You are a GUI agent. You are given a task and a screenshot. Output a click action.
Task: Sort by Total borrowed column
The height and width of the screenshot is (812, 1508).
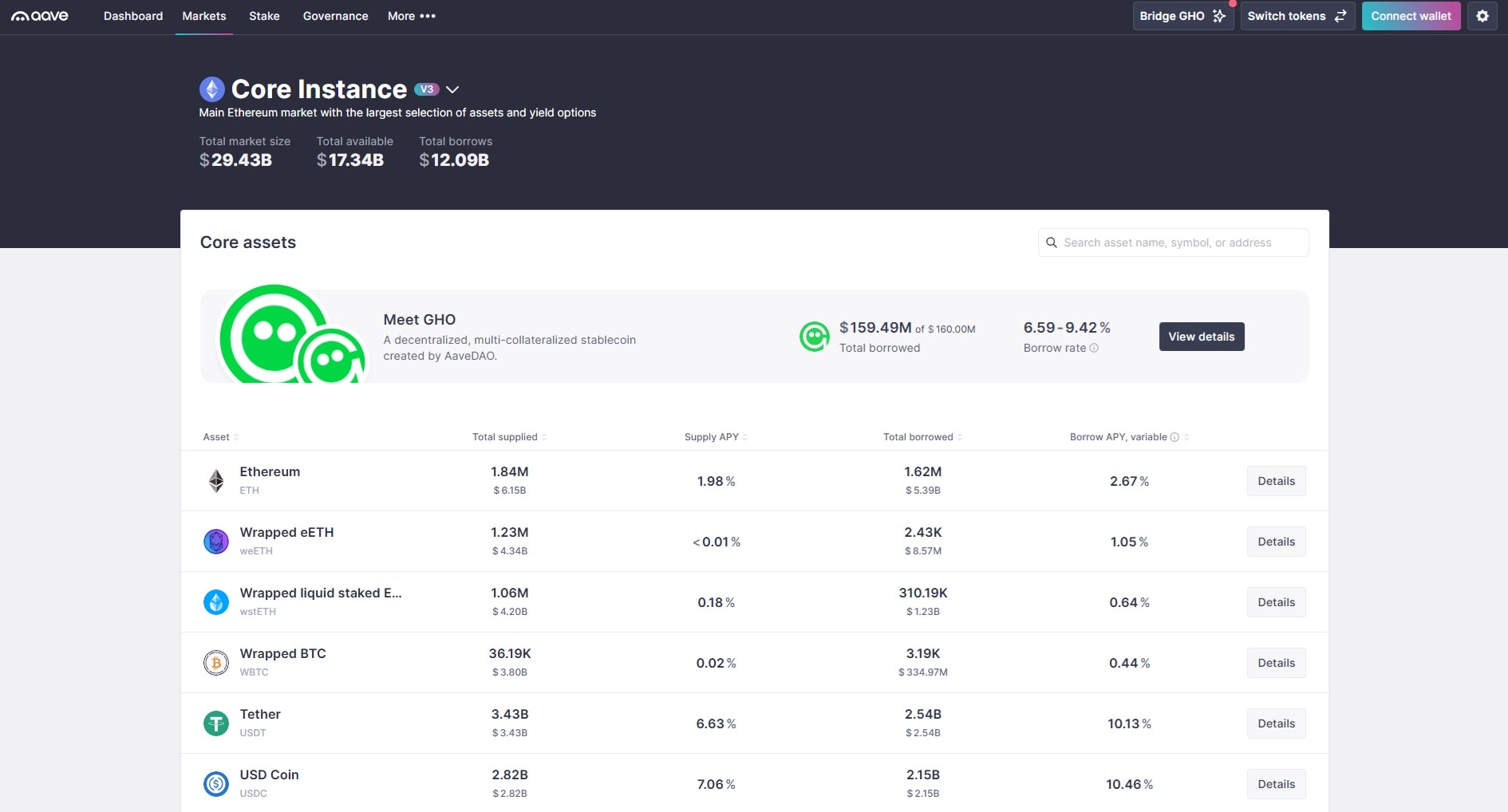pyautogui.click(x=922, y=437)
